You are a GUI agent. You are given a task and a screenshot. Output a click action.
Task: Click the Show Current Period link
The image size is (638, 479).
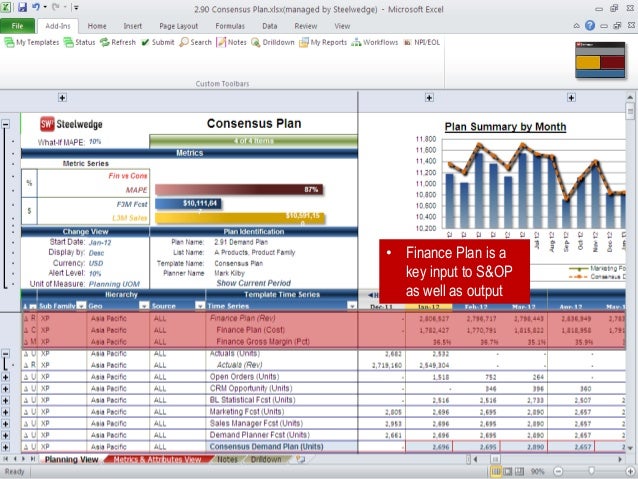pyautogui.click(x=253, y=283)
